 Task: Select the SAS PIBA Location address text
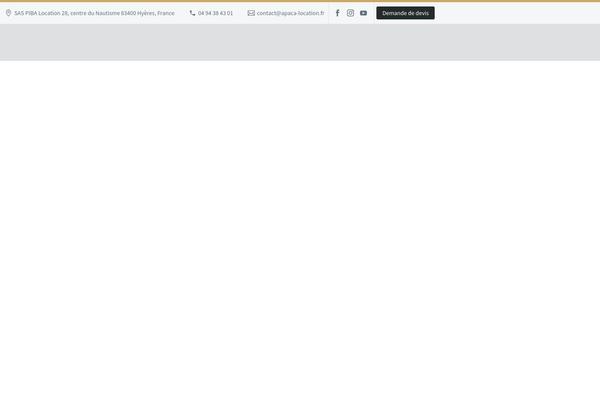[x=94, y=13]
